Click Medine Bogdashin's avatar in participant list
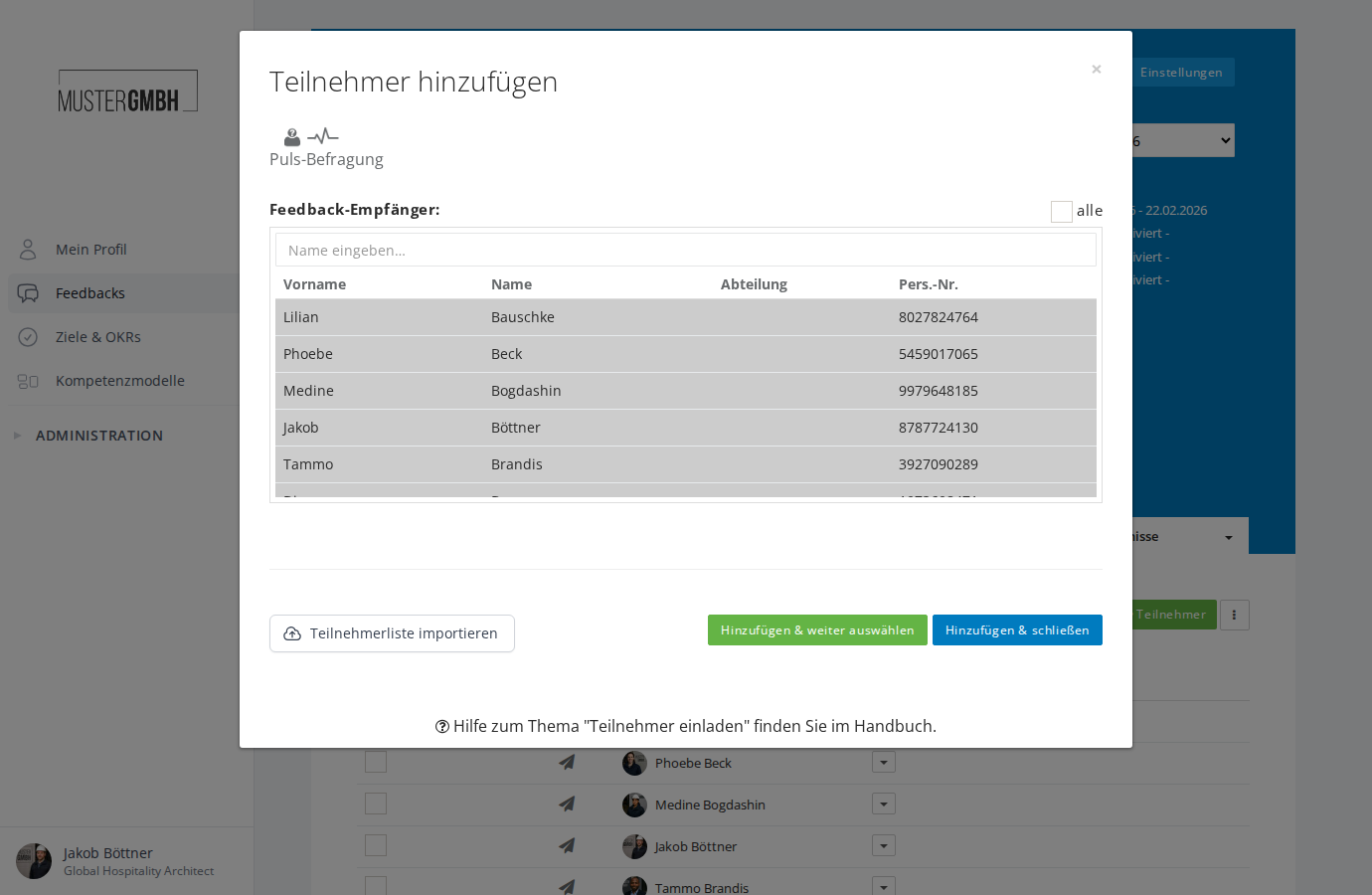 [634, 805]
